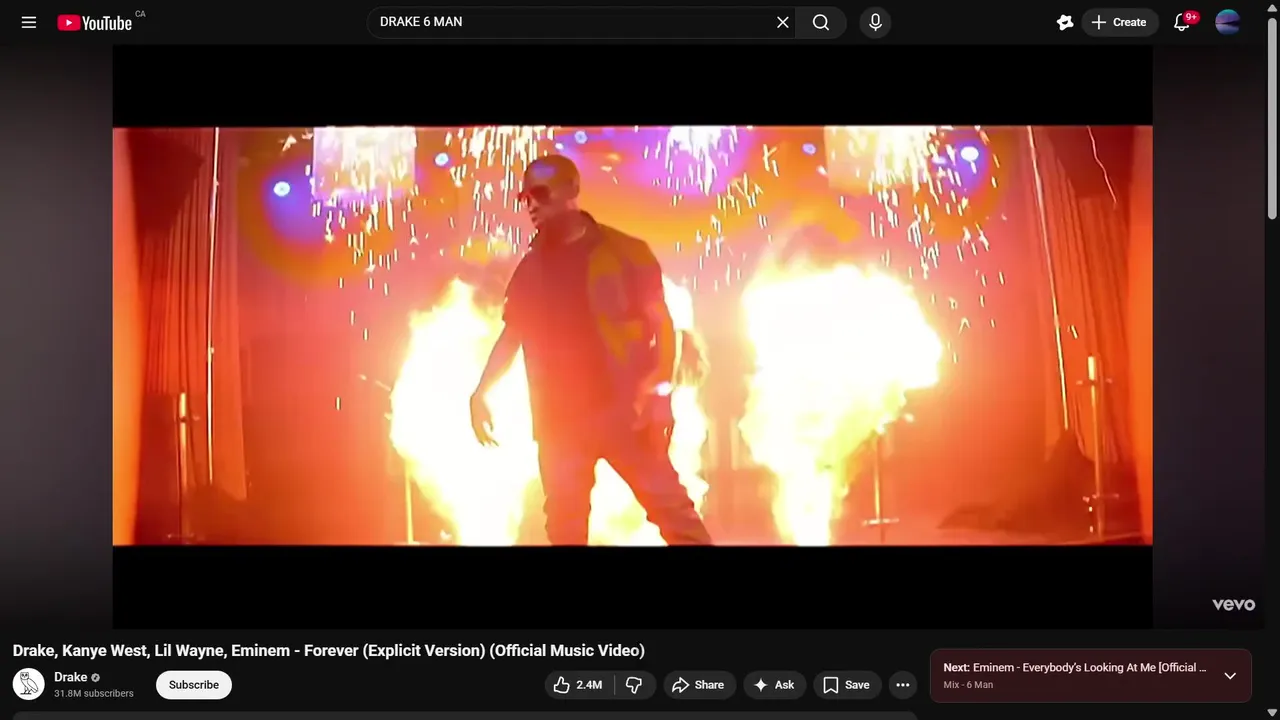Open the hamburger guide menu
The width and height of the screenshot is (1280, 720).
29,22
